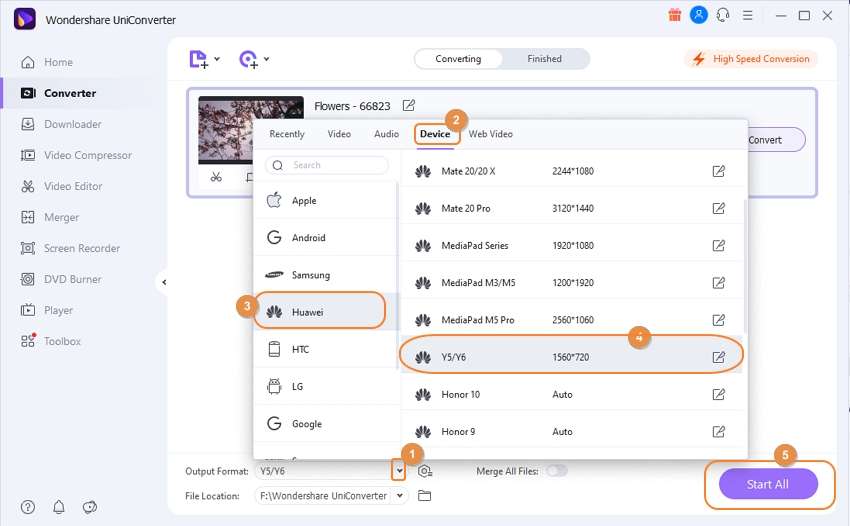Screen dimensions: 850x526
Task: Click the Load DVD disc icon
Action: click(x=248, y=59)
